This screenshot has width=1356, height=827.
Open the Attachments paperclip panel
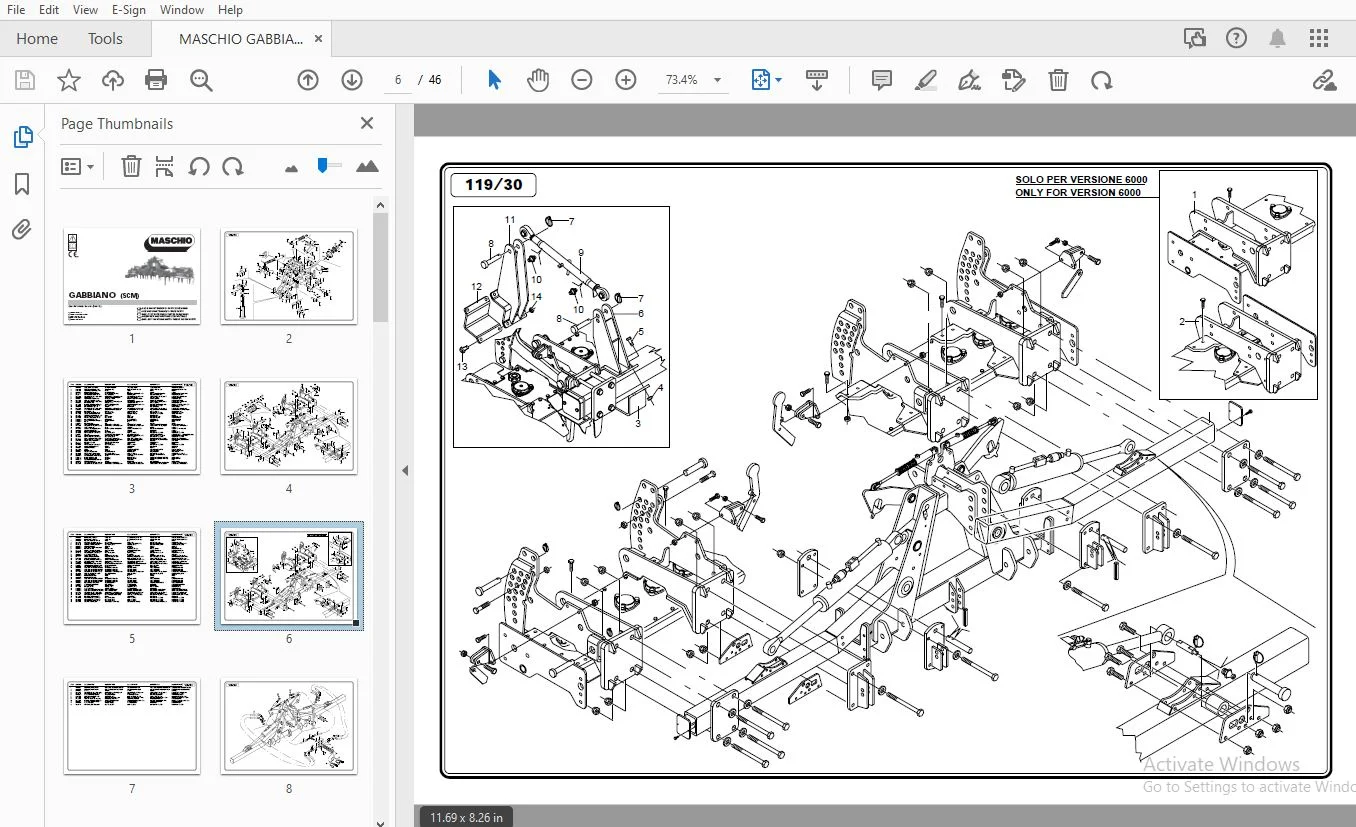22,230
